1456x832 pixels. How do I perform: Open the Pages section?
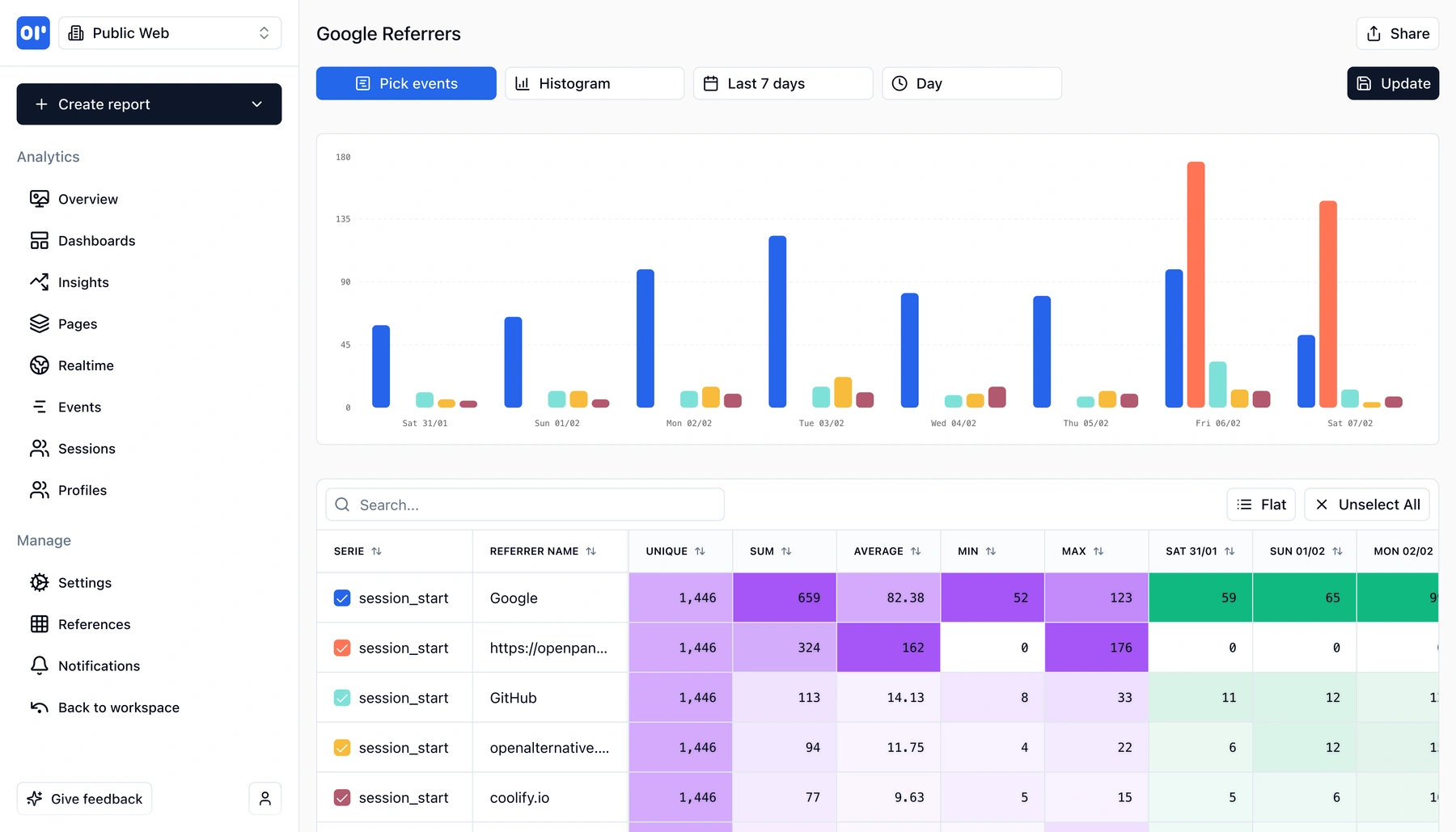pyautogui.click(x=77, y=323)
